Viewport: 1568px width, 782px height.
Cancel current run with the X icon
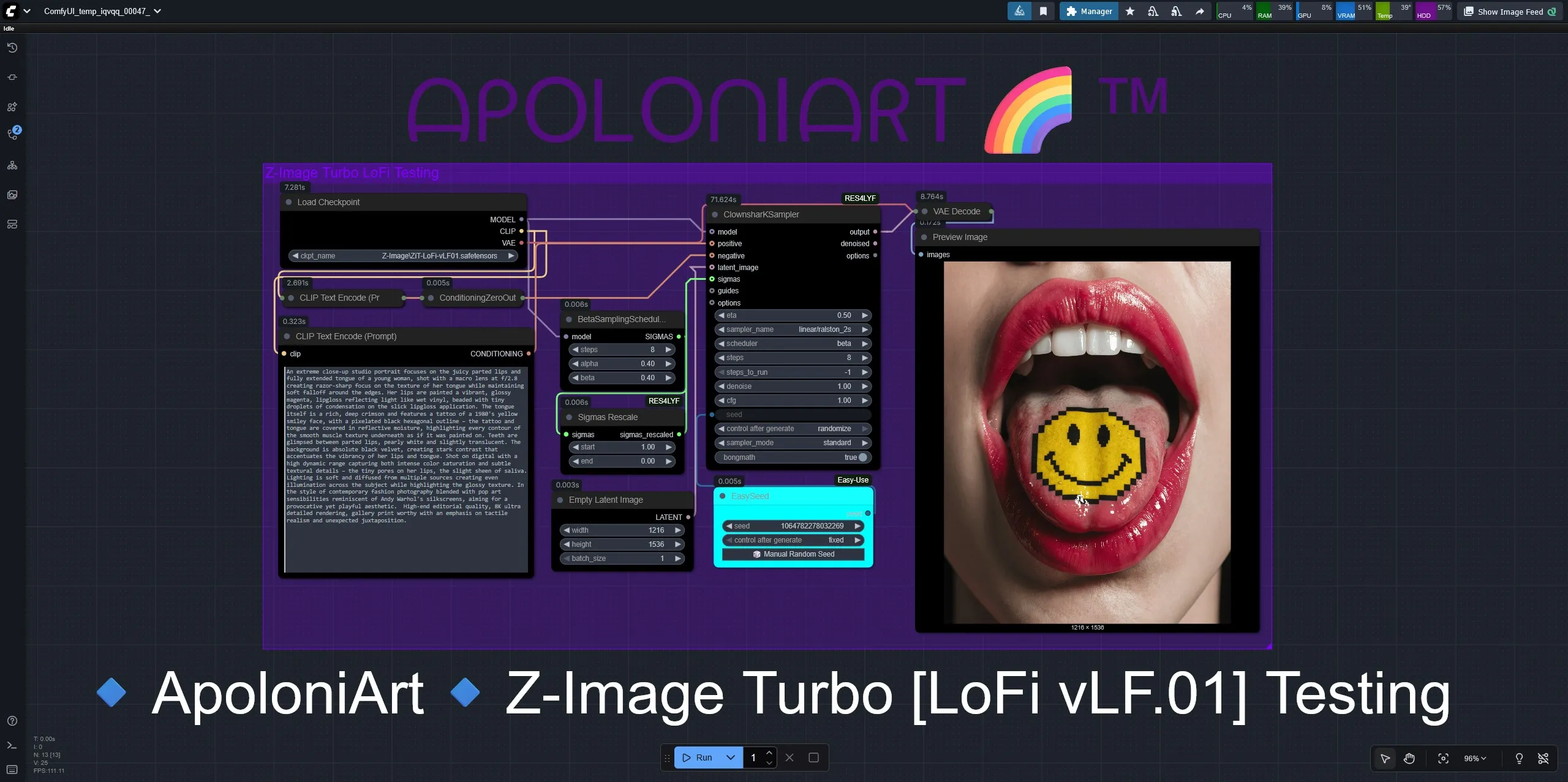pyautogui.click(x=790, y=758)
